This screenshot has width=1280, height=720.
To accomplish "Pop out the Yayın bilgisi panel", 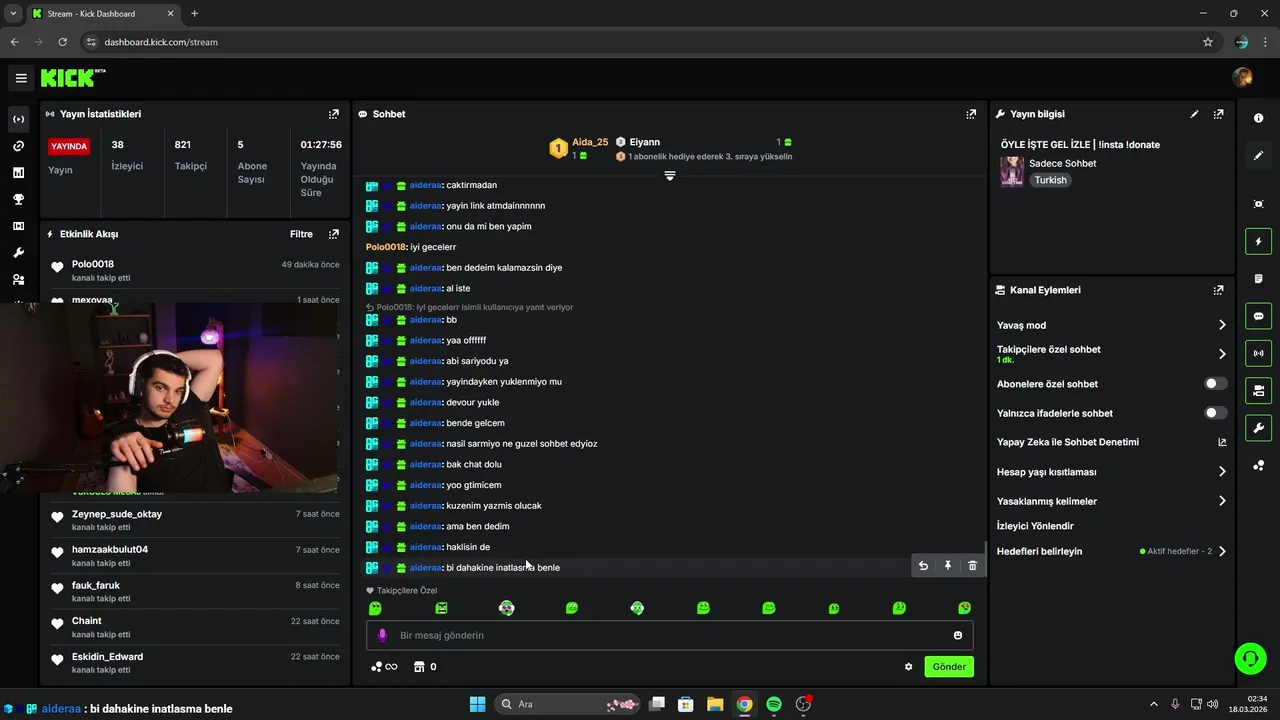I will 1218,114.
